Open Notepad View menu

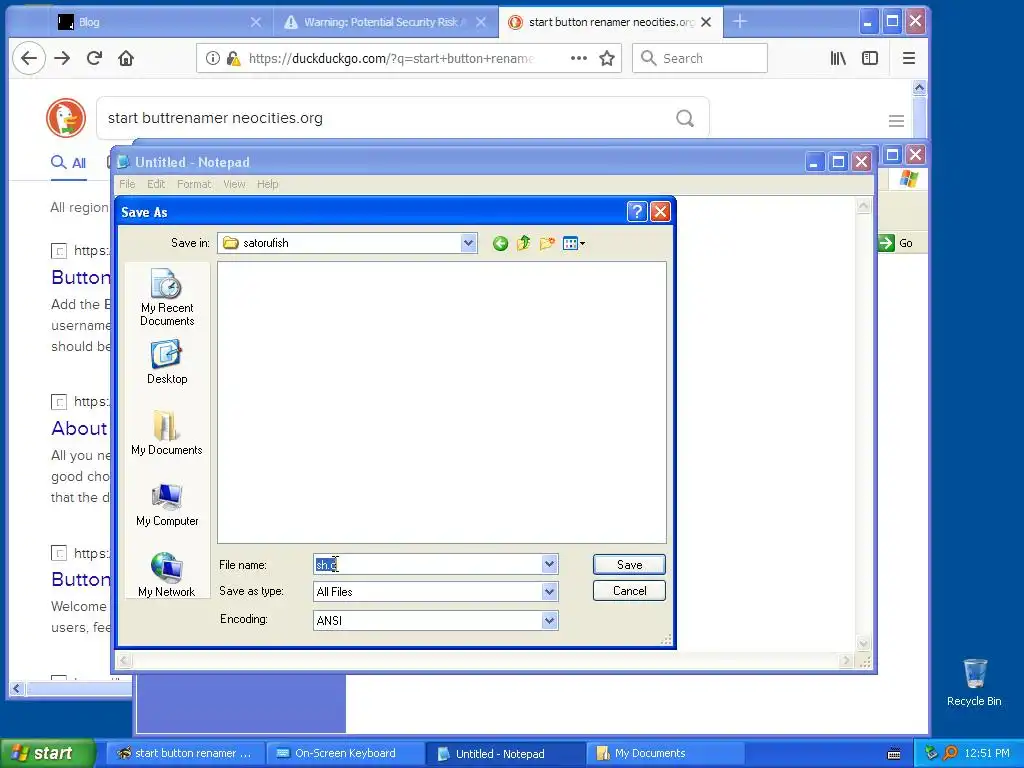pos(234,184)
